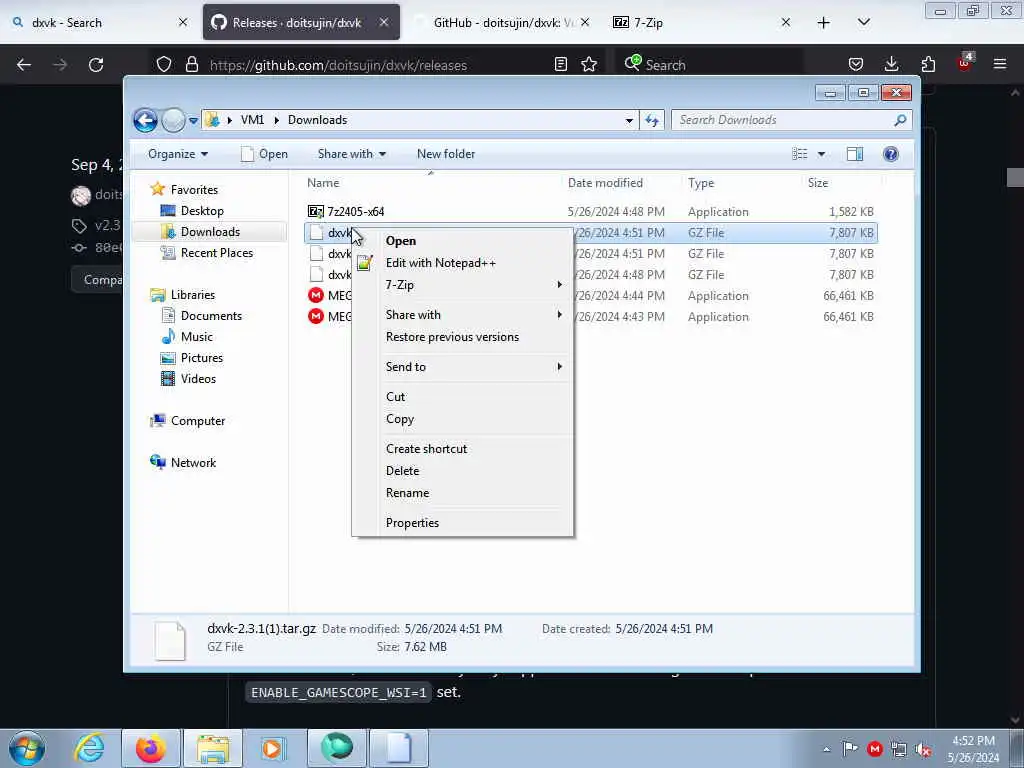This screenshot has height=768, width=1024.
Task: Choose Restore previous versions
Action: [x=462, y=337]
